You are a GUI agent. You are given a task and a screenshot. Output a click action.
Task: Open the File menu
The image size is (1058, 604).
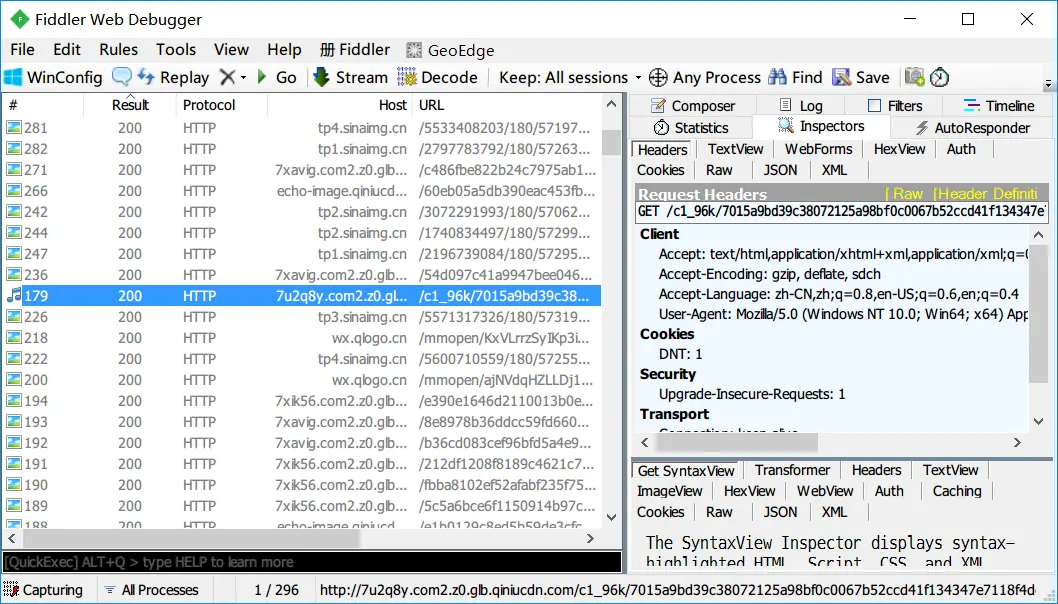pos(22,50)
